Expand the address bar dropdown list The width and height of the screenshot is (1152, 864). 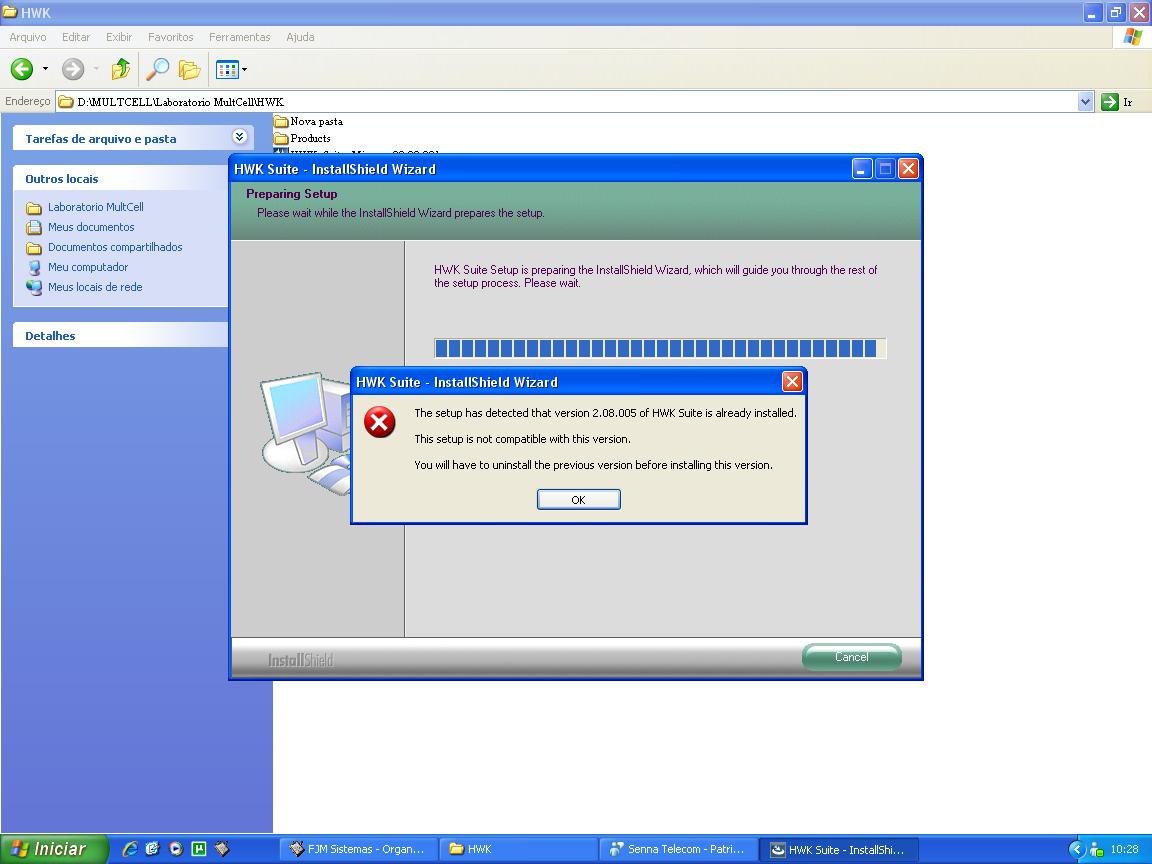(1085, 101)
